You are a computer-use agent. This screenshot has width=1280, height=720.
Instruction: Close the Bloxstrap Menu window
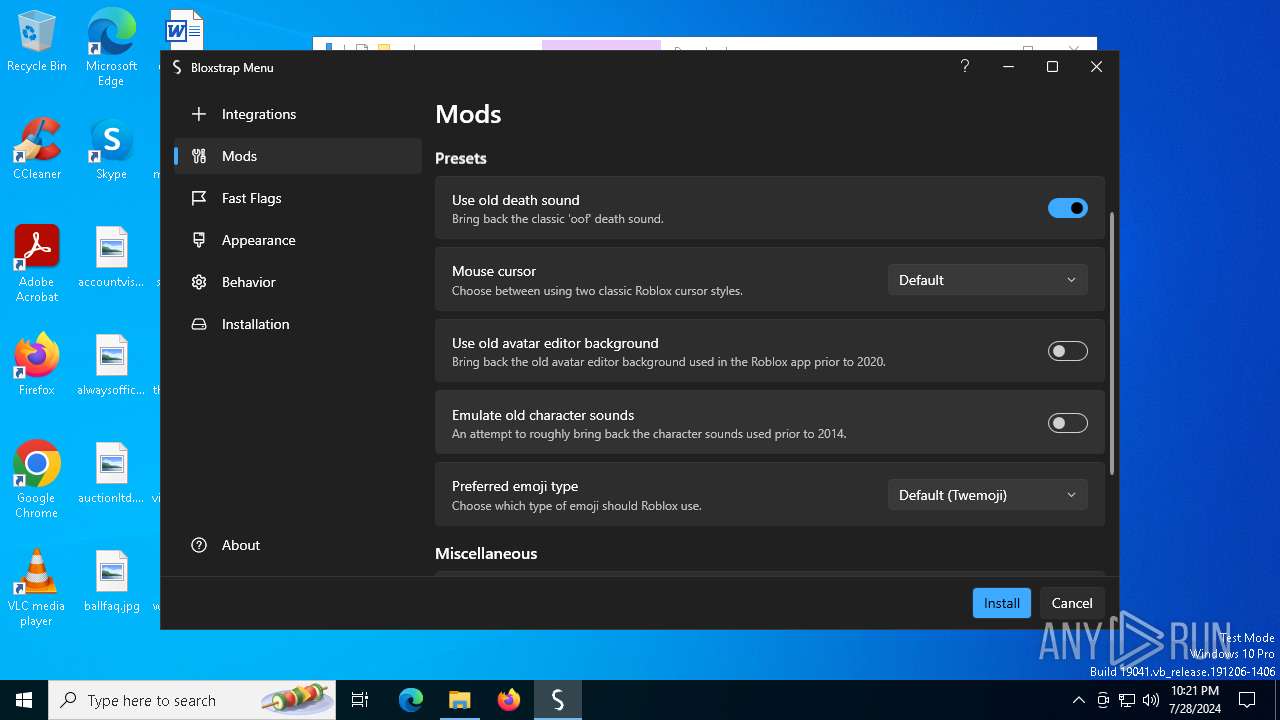pos(1096,66)
